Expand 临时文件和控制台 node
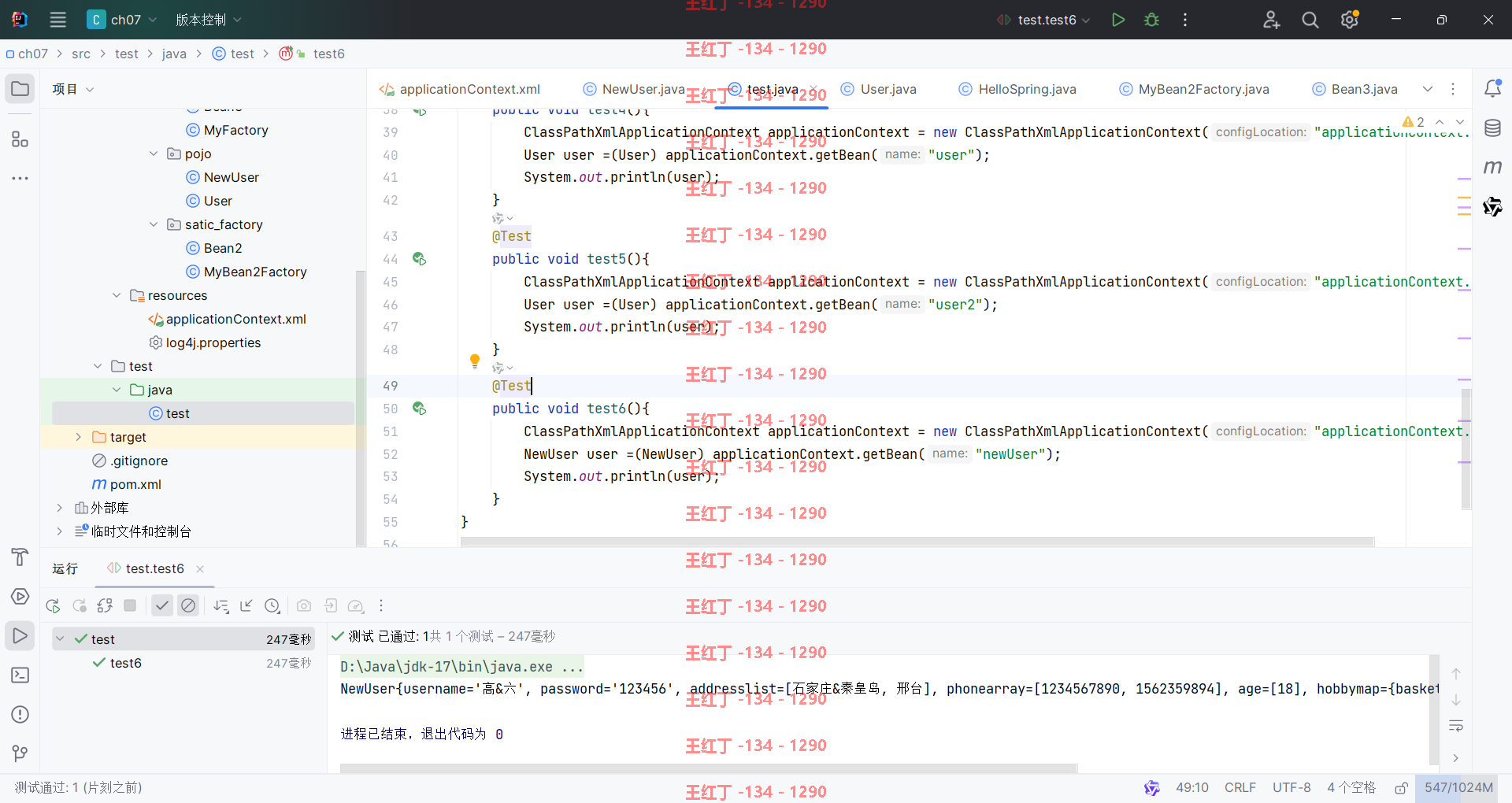The width and height of the screenshot is (1512, 803). point(59,531)
